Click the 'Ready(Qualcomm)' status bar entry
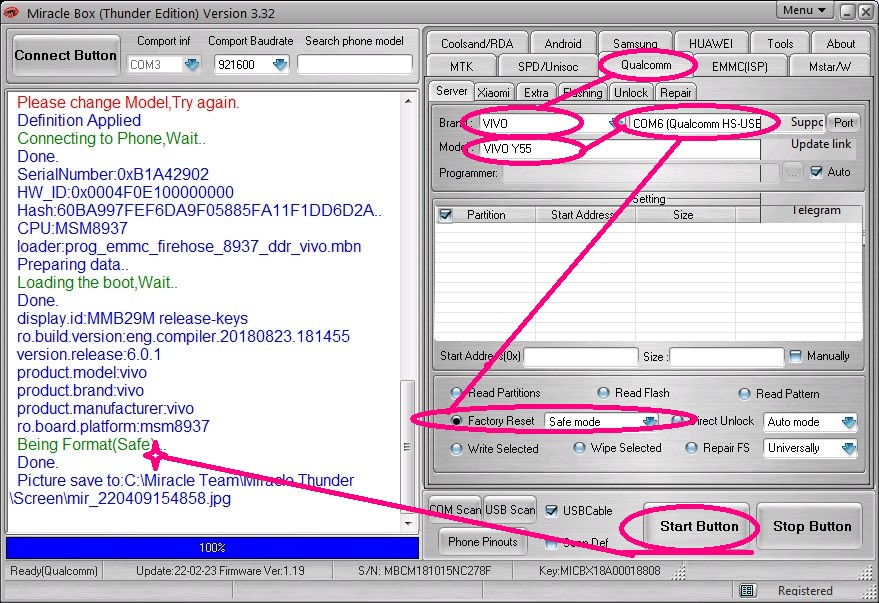This screenshot has height=603, width=879. coord(54,571)
